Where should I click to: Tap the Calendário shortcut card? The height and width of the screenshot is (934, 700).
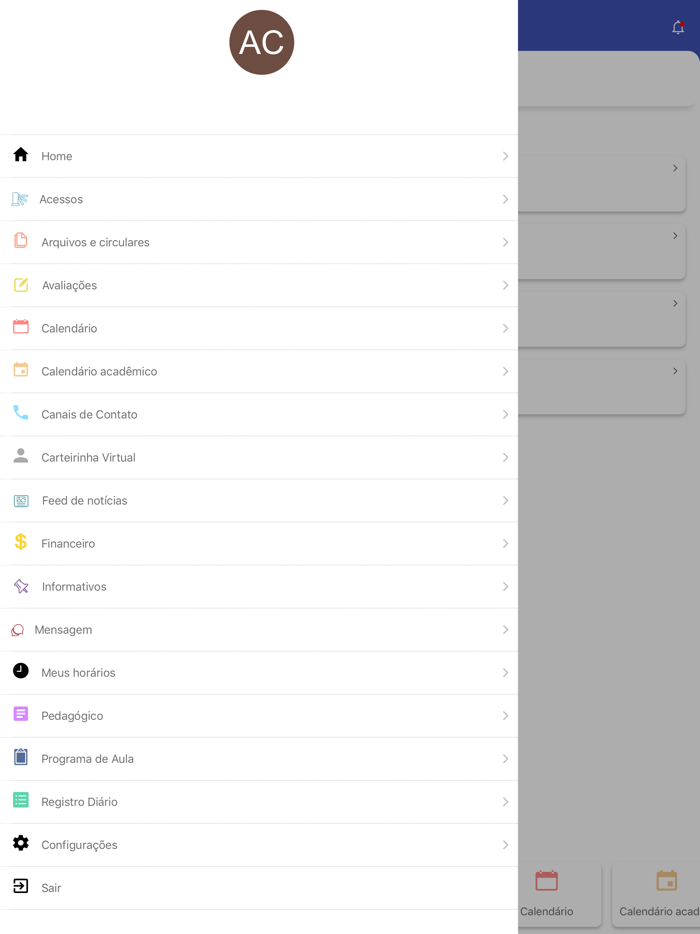pos(547,894)
